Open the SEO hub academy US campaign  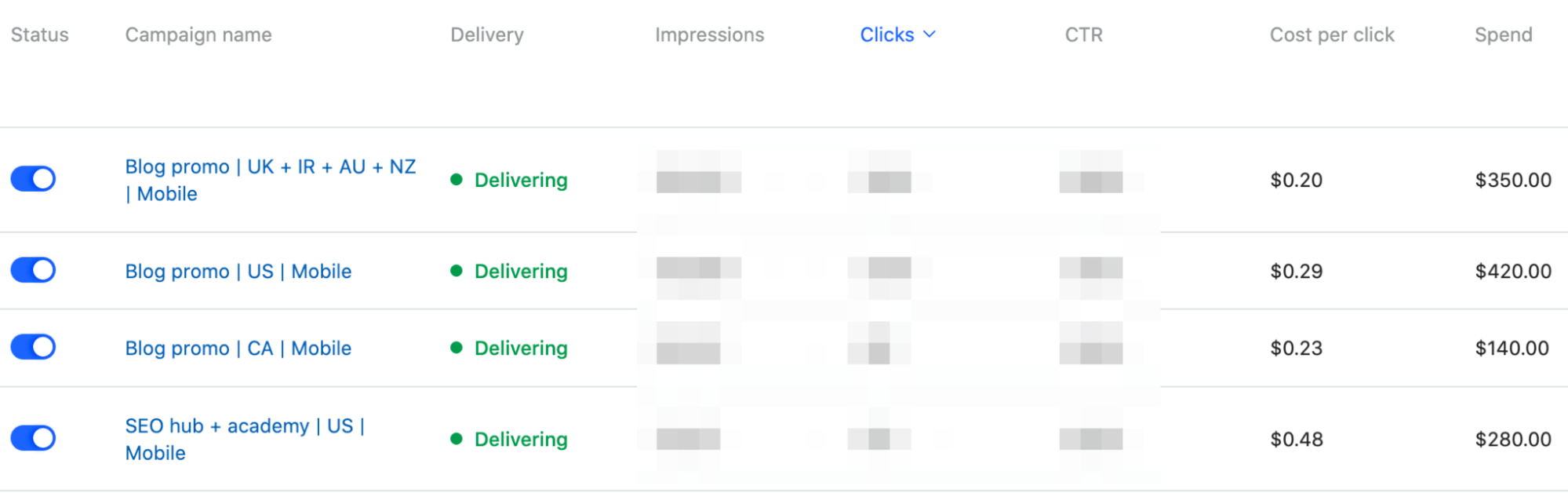tap(244, 439)
